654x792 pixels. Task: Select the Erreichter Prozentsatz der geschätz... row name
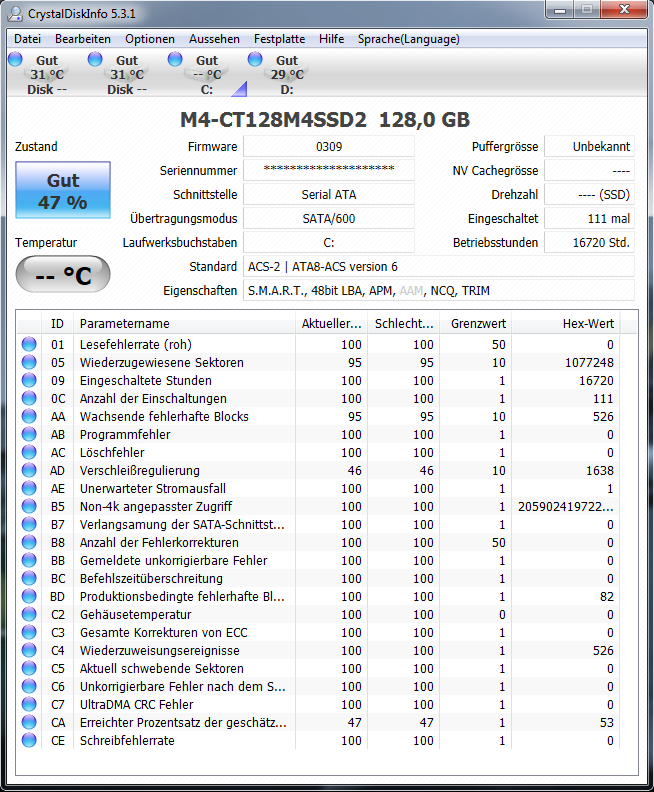pos(183,722)
